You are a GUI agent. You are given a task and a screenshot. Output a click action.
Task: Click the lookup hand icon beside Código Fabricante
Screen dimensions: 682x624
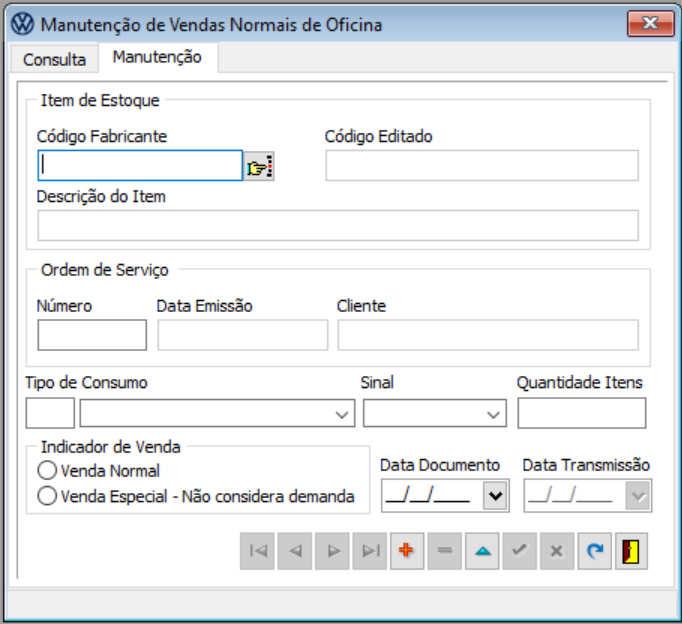pyautogui.click(x=260, y=167)
